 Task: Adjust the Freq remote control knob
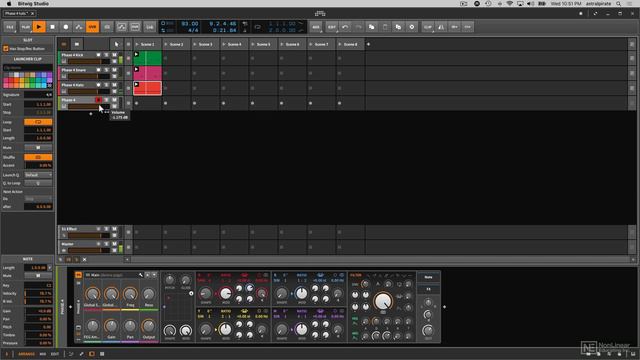click(130, 294)
